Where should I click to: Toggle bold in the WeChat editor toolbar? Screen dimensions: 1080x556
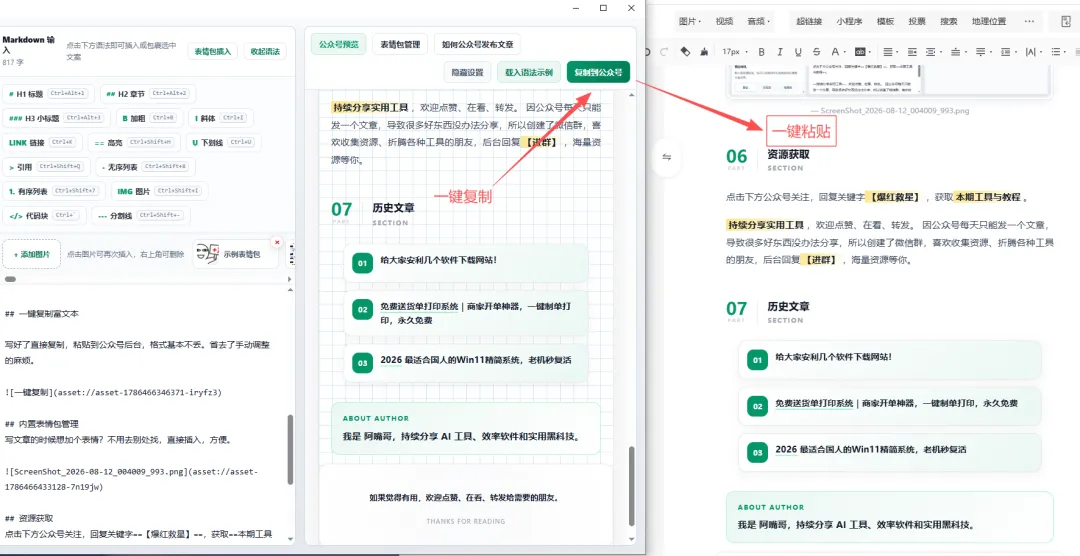pos(761,52)
